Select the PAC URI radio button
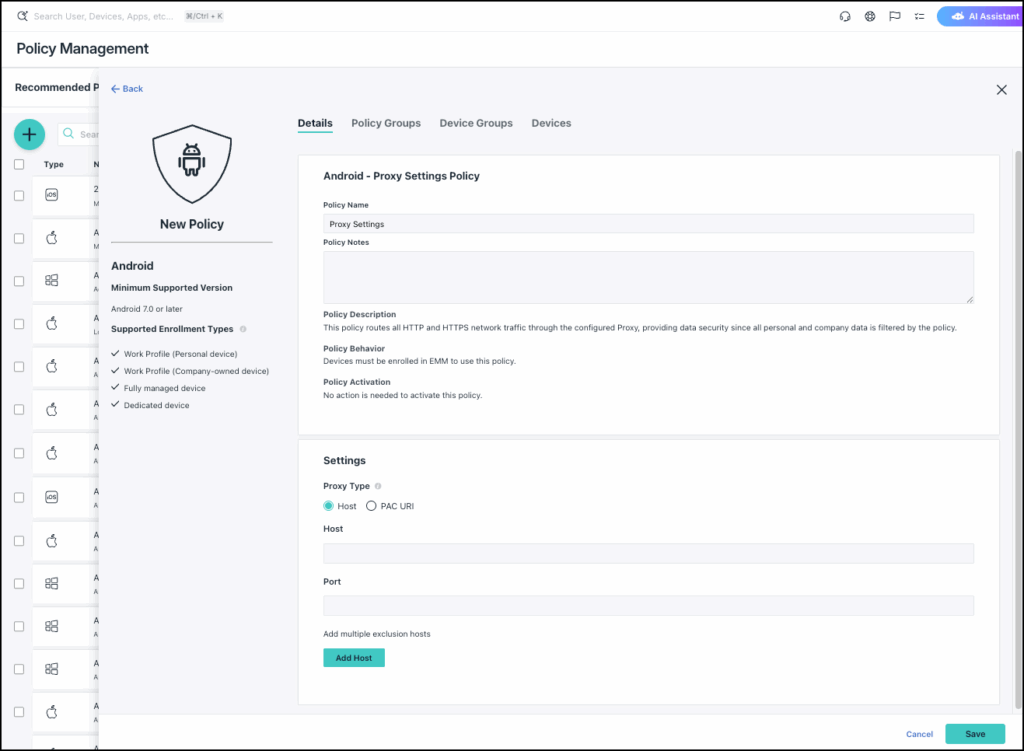1024x751 pixels. (371, 506)
